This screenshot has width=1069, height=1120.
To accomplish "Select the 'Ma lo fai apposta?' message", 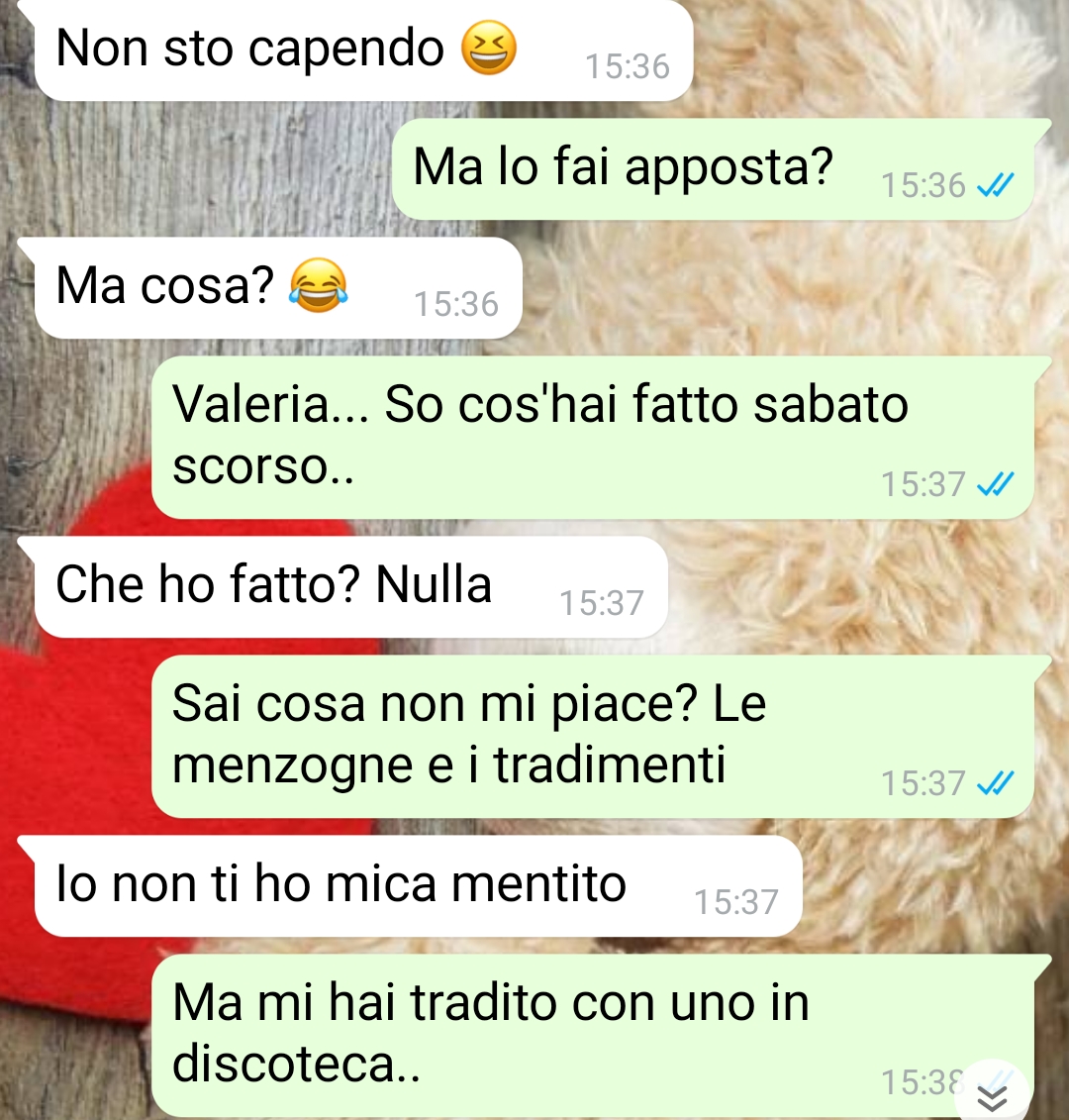I will click(x=714, y=169).
